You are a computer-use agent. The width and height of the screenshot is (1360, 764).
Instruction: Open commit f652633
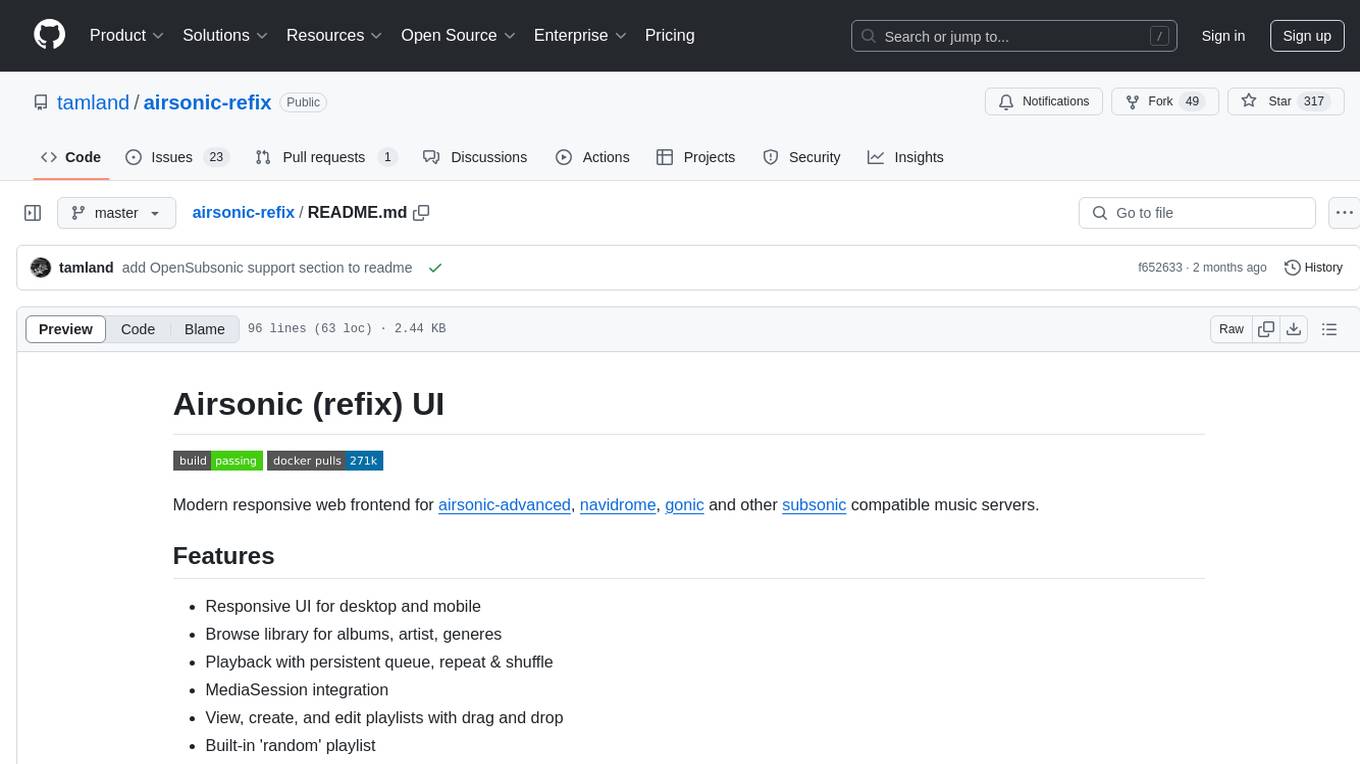click(1160, 268)
